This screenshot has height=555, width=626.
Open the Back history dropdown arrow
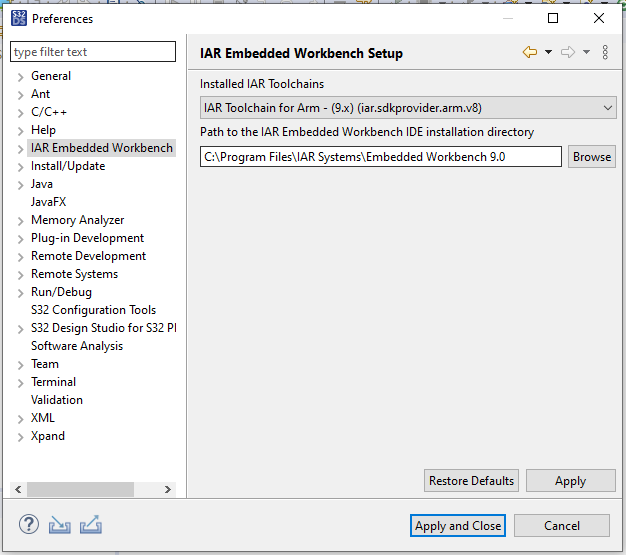click(548, 53)
